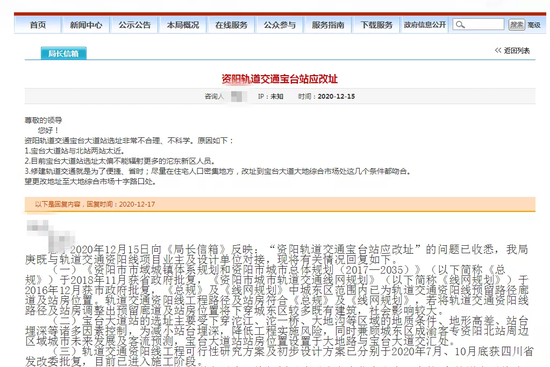This screenshot has width=550, height=367.
Task: Open the 本局概况 navigation item
Action: tap(183, 25)
